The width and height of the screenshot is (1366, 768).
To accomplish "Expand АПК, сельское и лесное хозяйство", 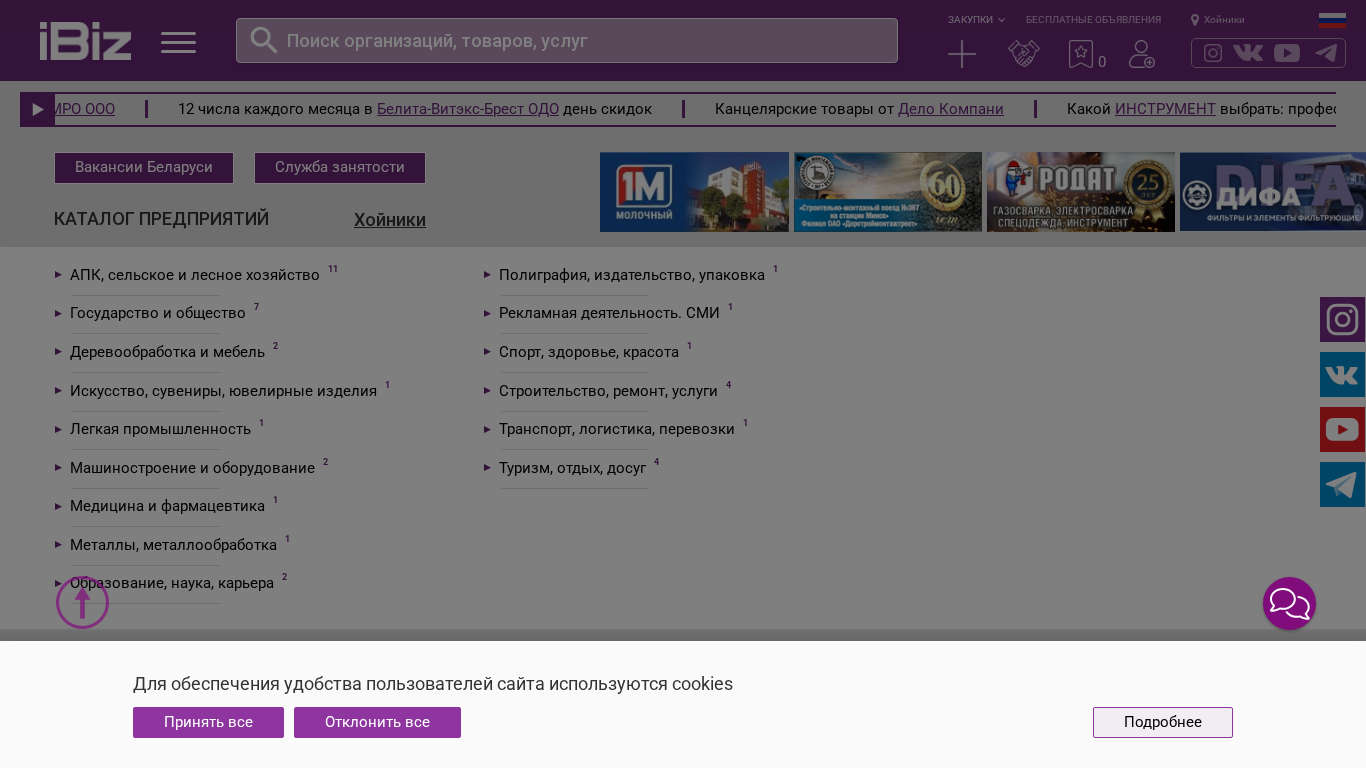I will tap(195, 275).
